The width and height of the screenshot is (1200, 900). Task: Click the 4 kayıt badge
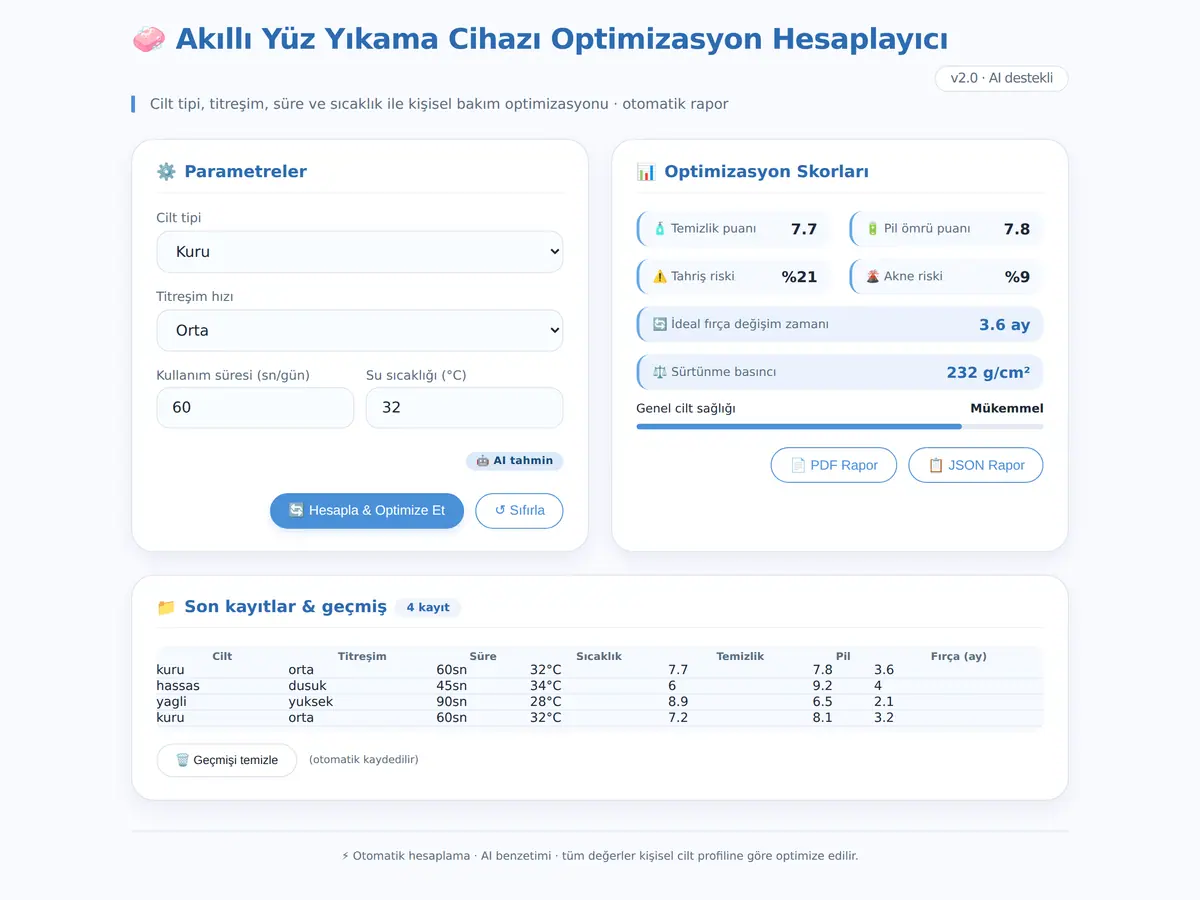click(x=428, y=608)
